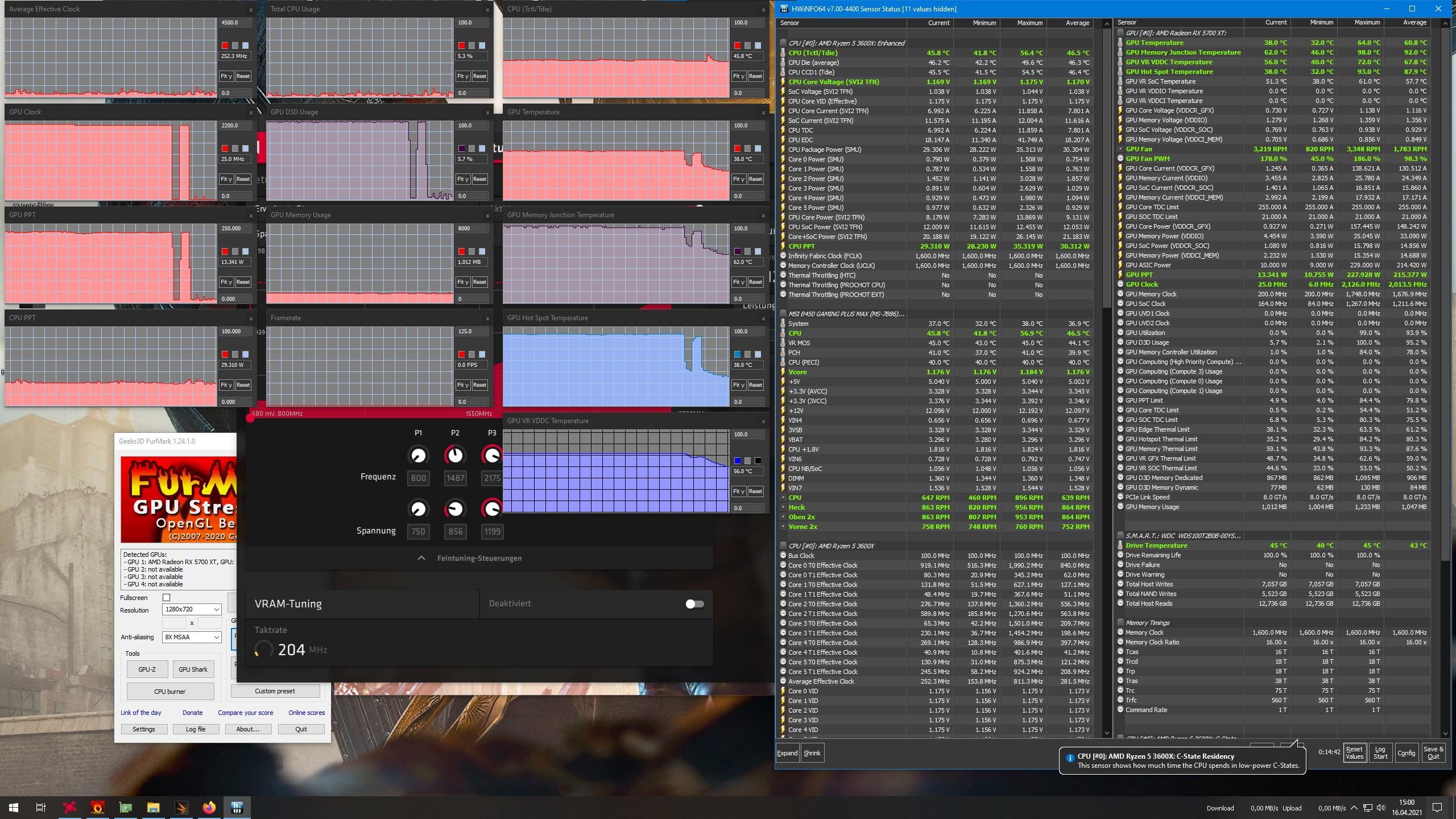The width and height of the screenshot is (1456, 819).
Task: Open the Donate link in FurMark
Action: [x=192, y=713]
